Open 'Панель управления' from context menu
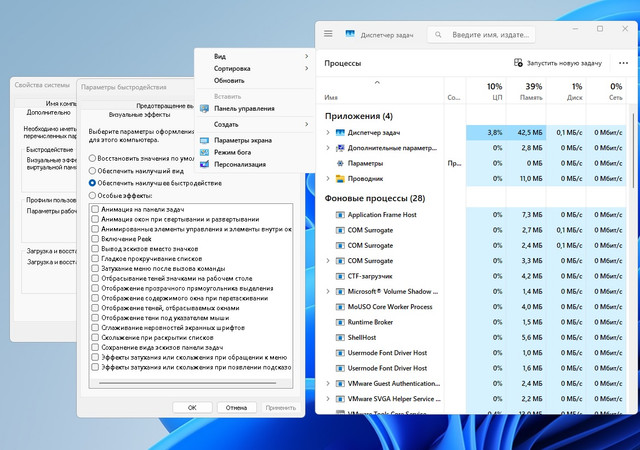This screenshot has height=450, width=640. 255,109
